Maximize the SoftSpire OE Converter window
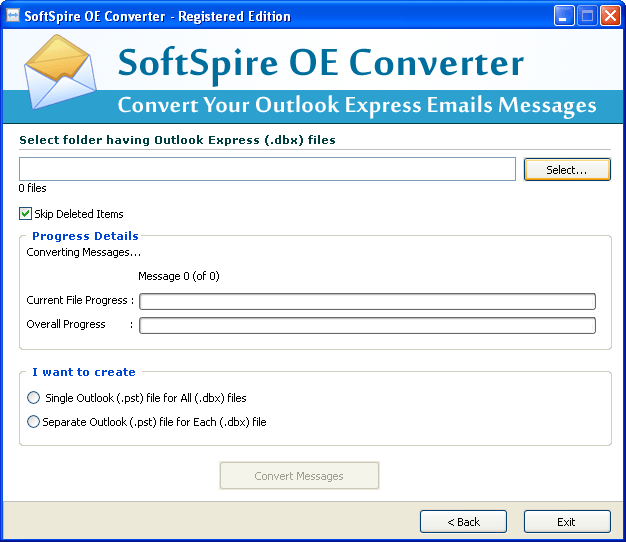Image resolution: width=626 pixels, height=542 pixels. [587, 16]
